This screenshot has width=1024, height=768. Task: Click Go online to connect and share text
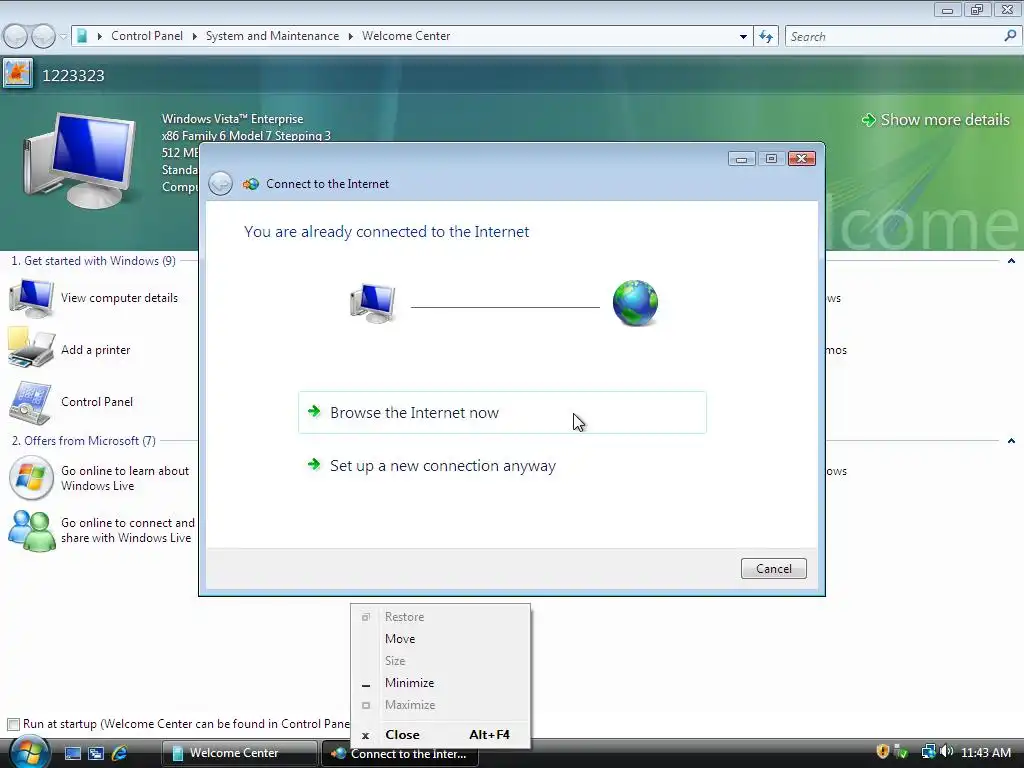click(127, 530)
